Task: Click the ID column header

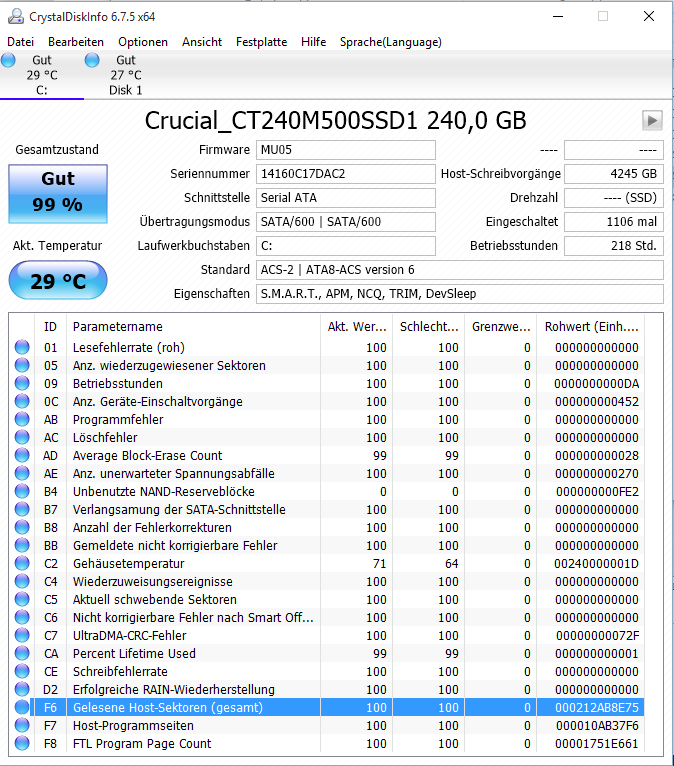Action: click(50, 326)
